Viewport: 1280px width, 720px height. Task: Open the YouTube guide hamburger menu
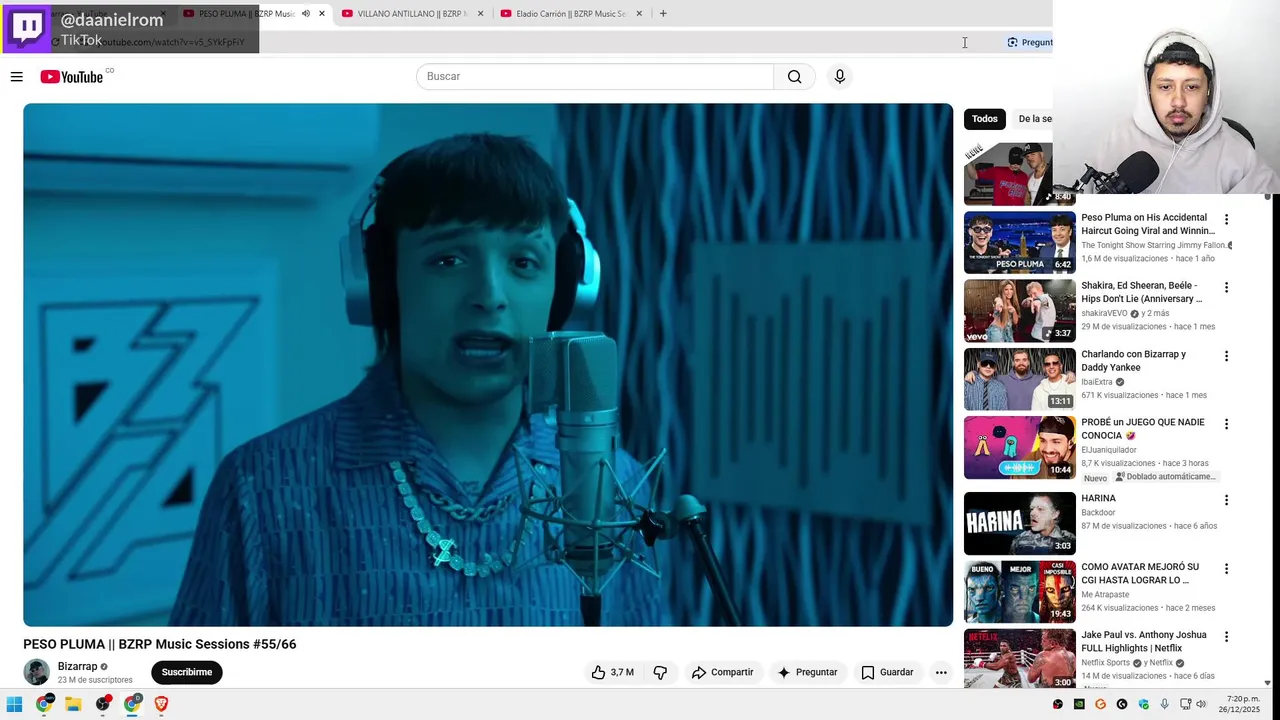click(x=16, y=77)
